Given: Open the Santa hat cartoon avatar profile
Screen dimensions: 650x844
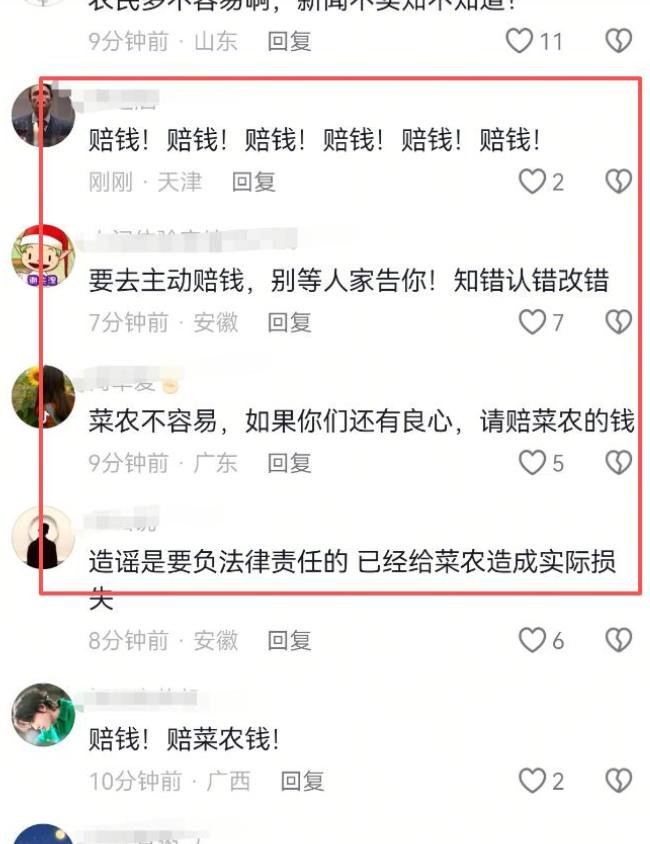Looking at the screenshot, I should click(x=43, y=256).
